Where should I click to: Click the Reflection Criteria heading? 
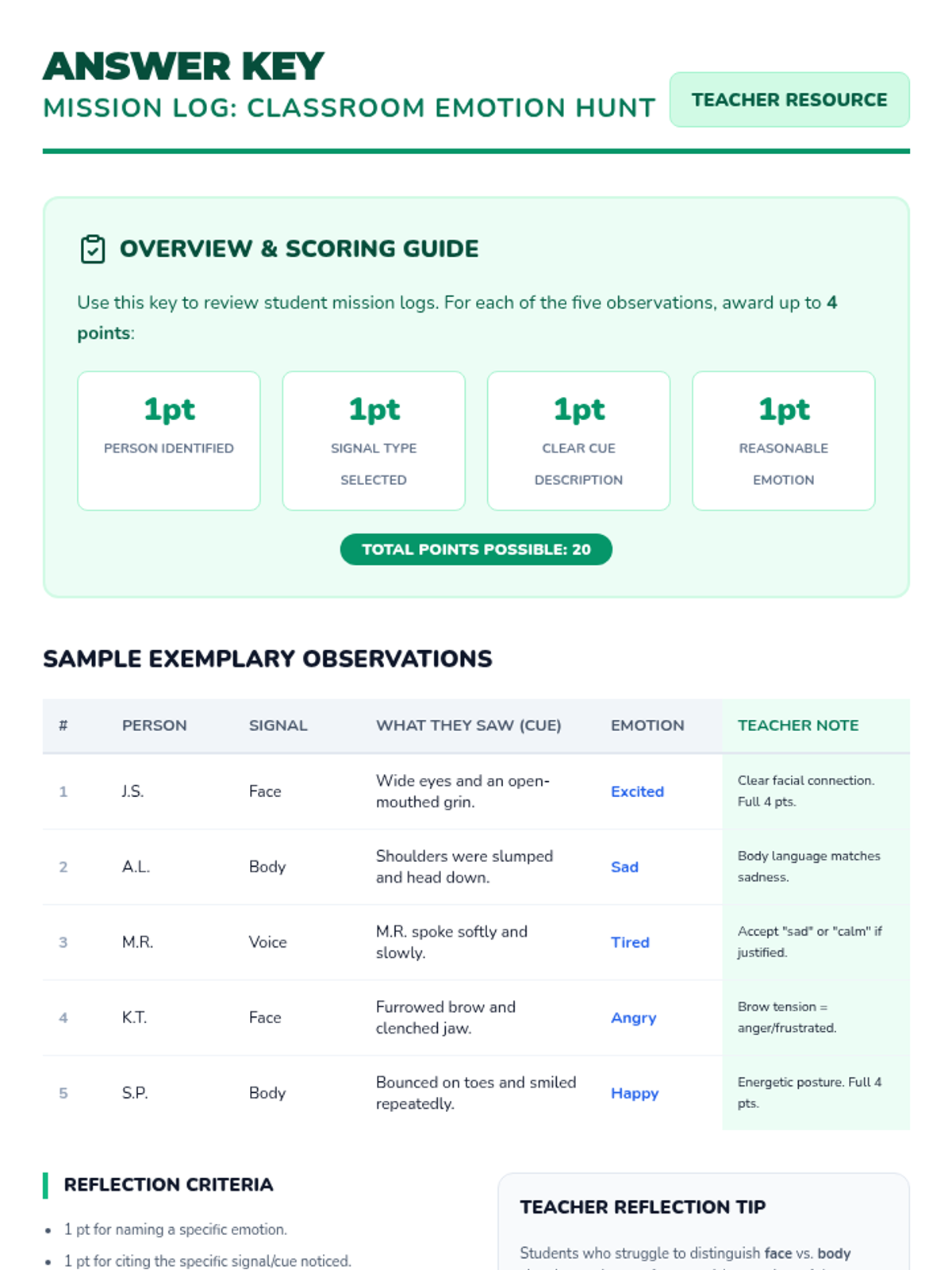pyautogui.click(x=168, y=1184)
